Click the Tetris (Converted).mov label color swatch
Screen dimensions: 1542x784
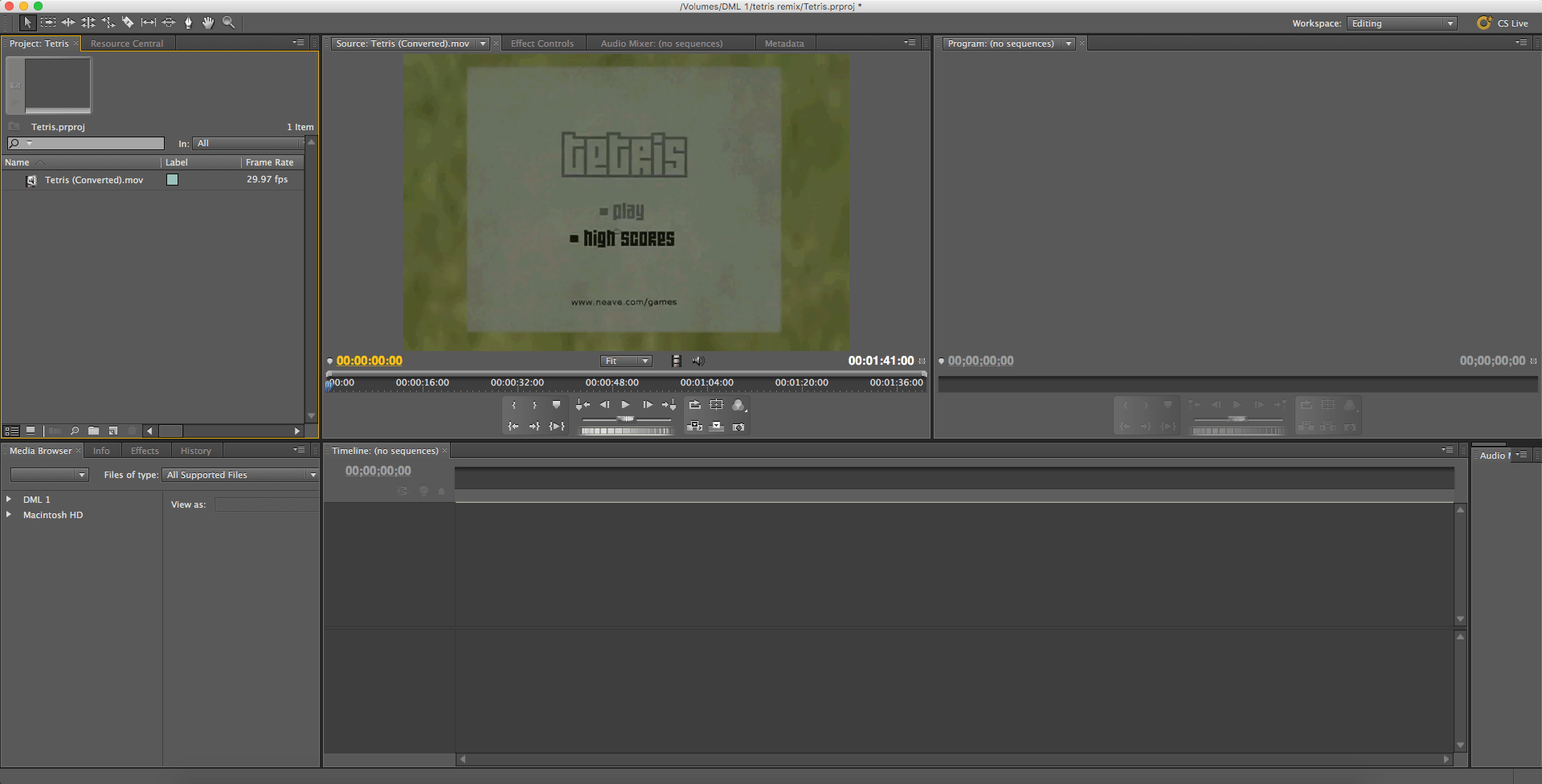point(172,180)
